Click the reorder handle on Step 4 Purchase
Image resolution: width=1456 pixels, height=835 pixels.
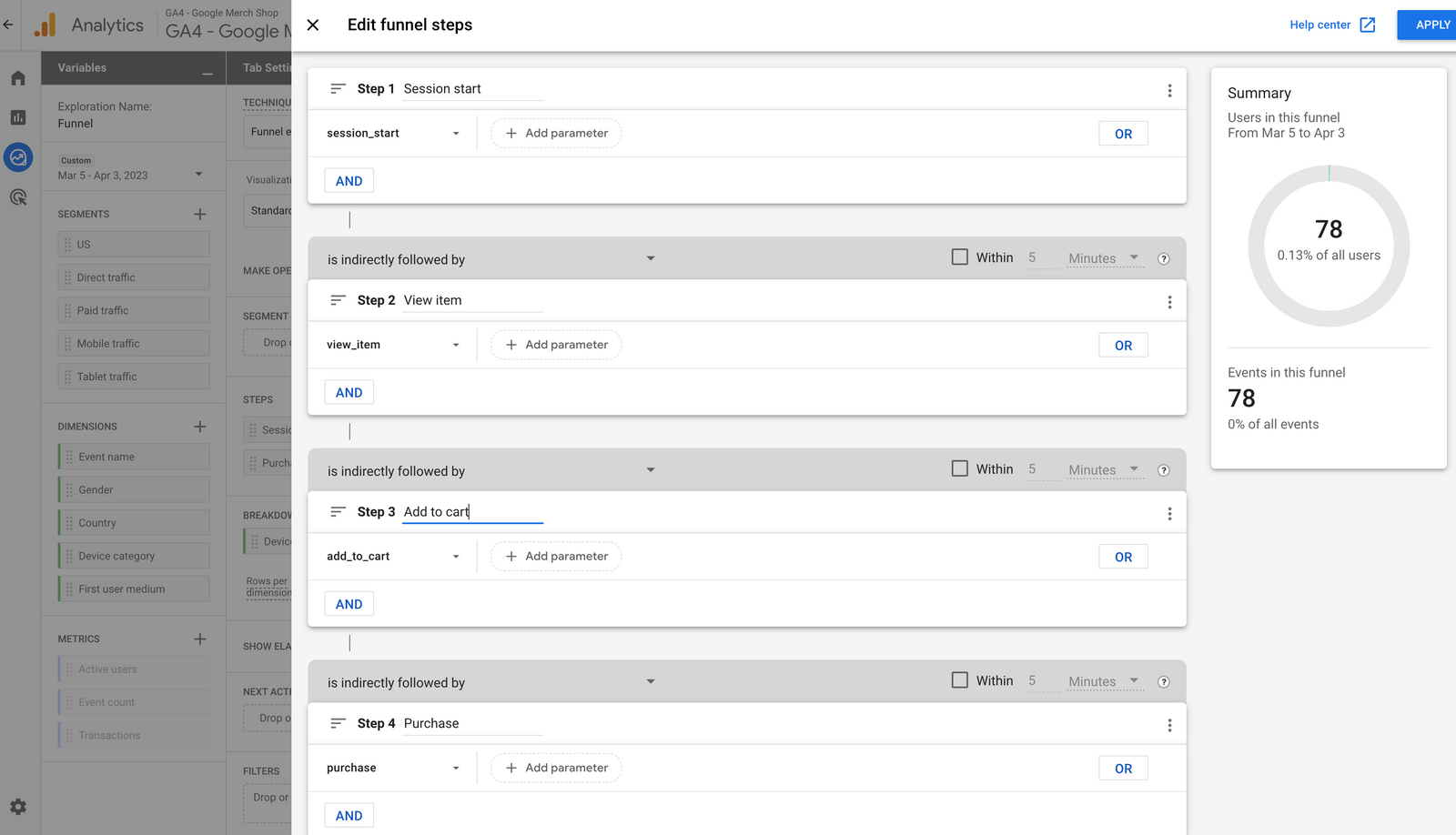coord(338,723)
